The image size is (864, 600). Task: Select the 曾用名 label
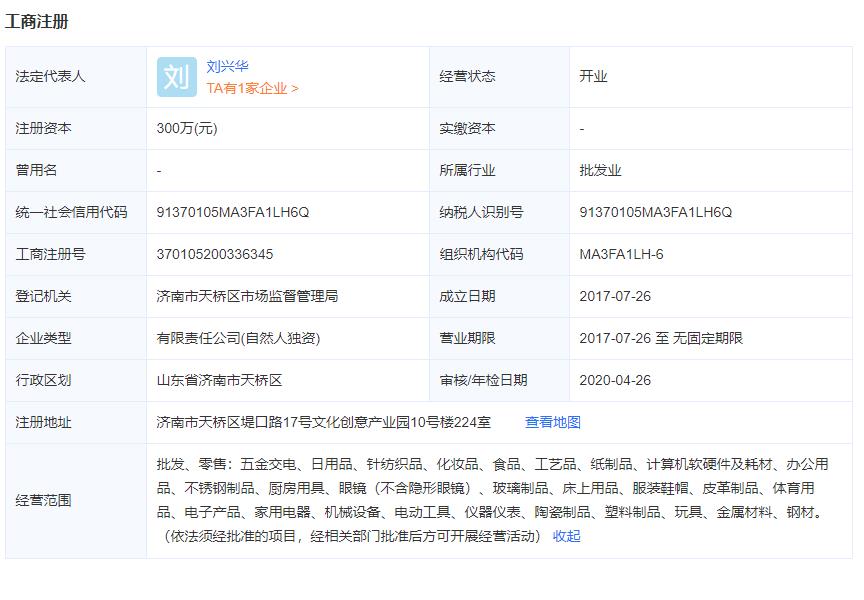(x=36, y=170)
